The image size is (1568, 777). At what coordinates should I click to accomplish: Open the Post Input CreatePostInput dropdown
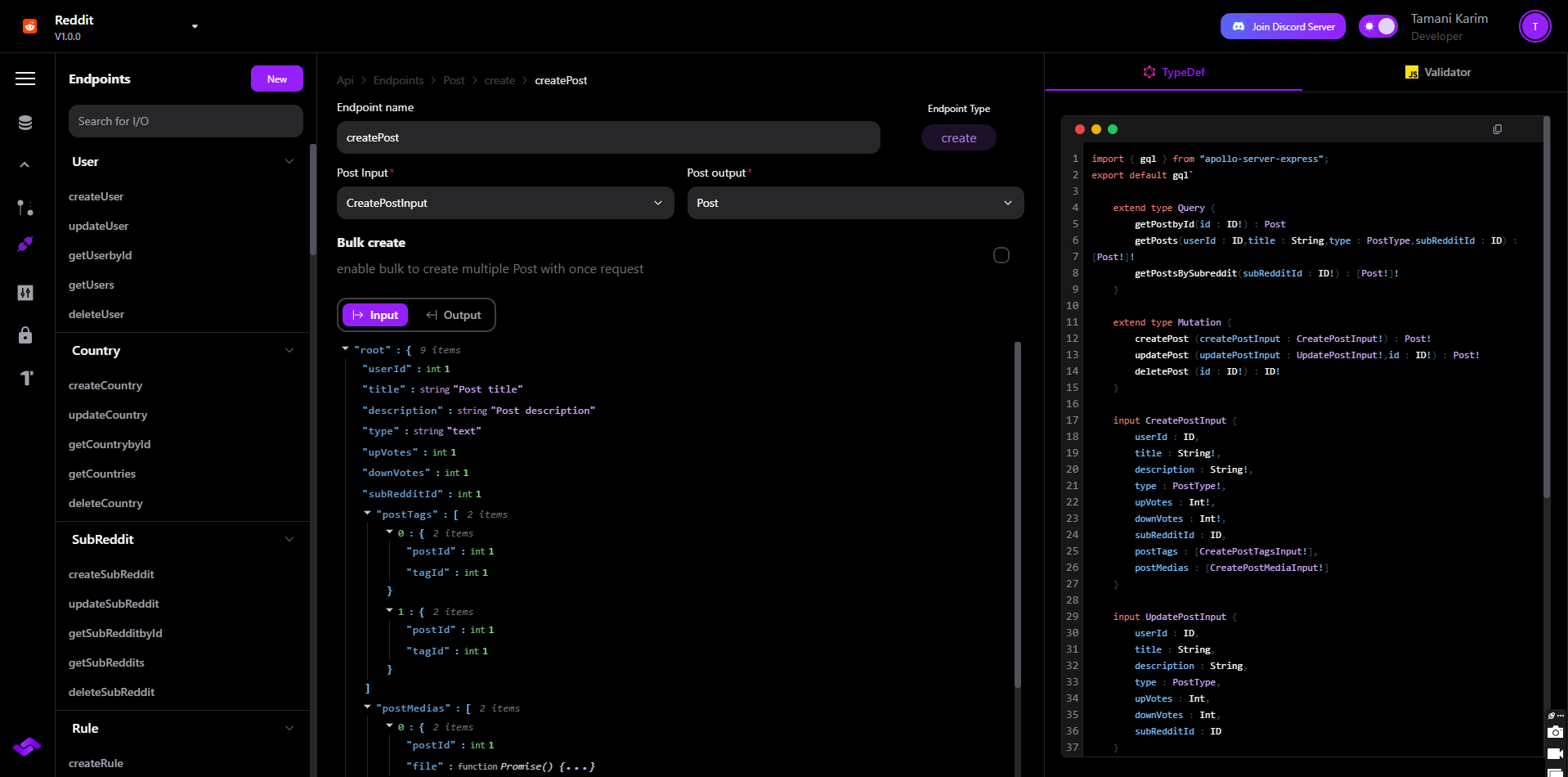(505, 203)
